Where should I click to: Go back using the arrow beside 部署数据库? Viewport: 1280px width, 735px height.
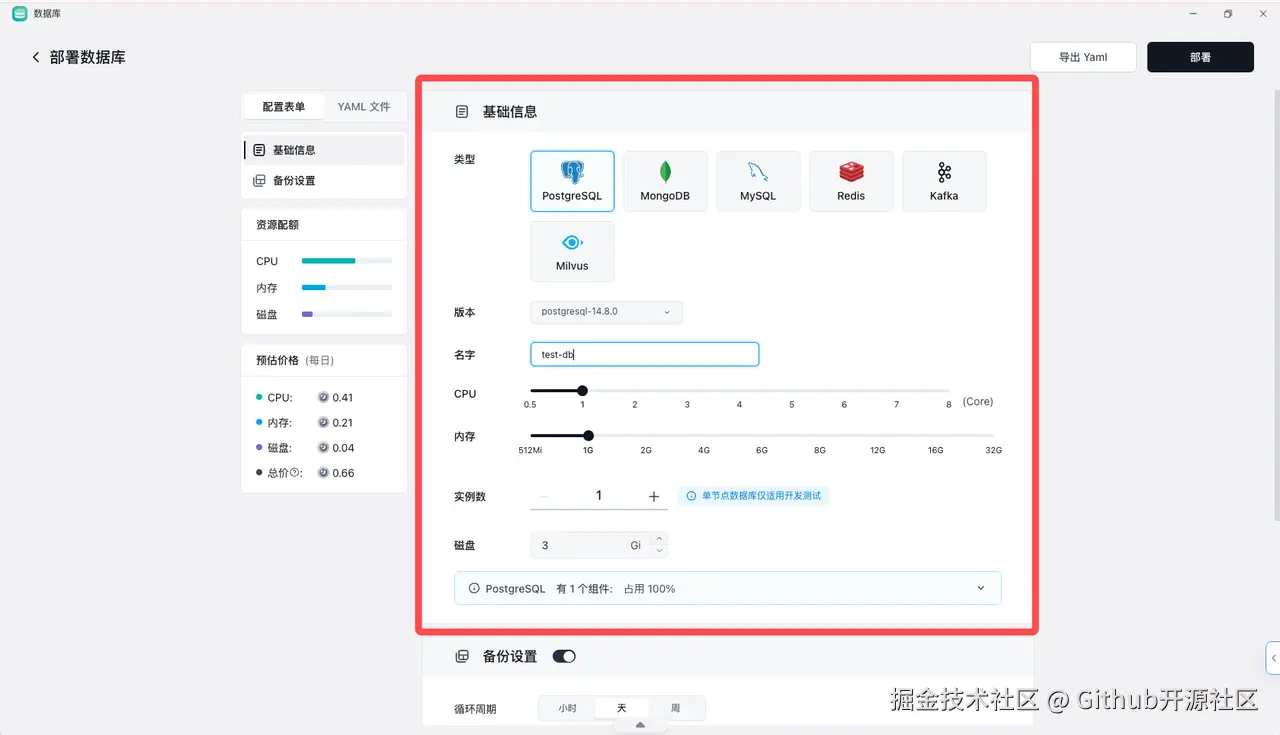pos(36,57)
